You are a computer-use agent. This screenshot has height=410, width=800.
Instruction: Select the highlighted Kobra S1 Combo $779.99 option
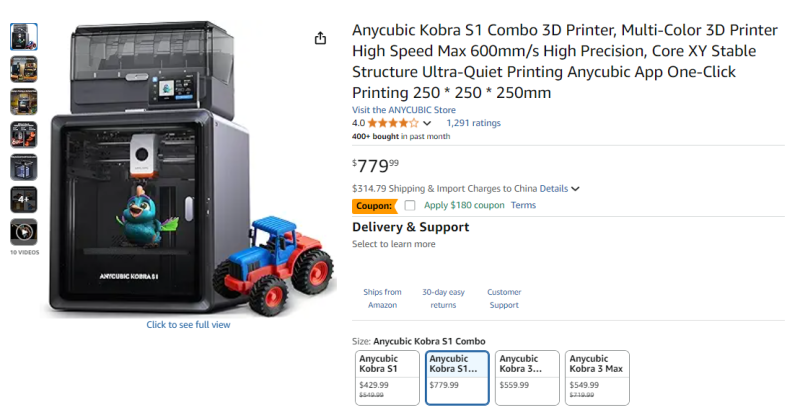(x=457, y=378)
